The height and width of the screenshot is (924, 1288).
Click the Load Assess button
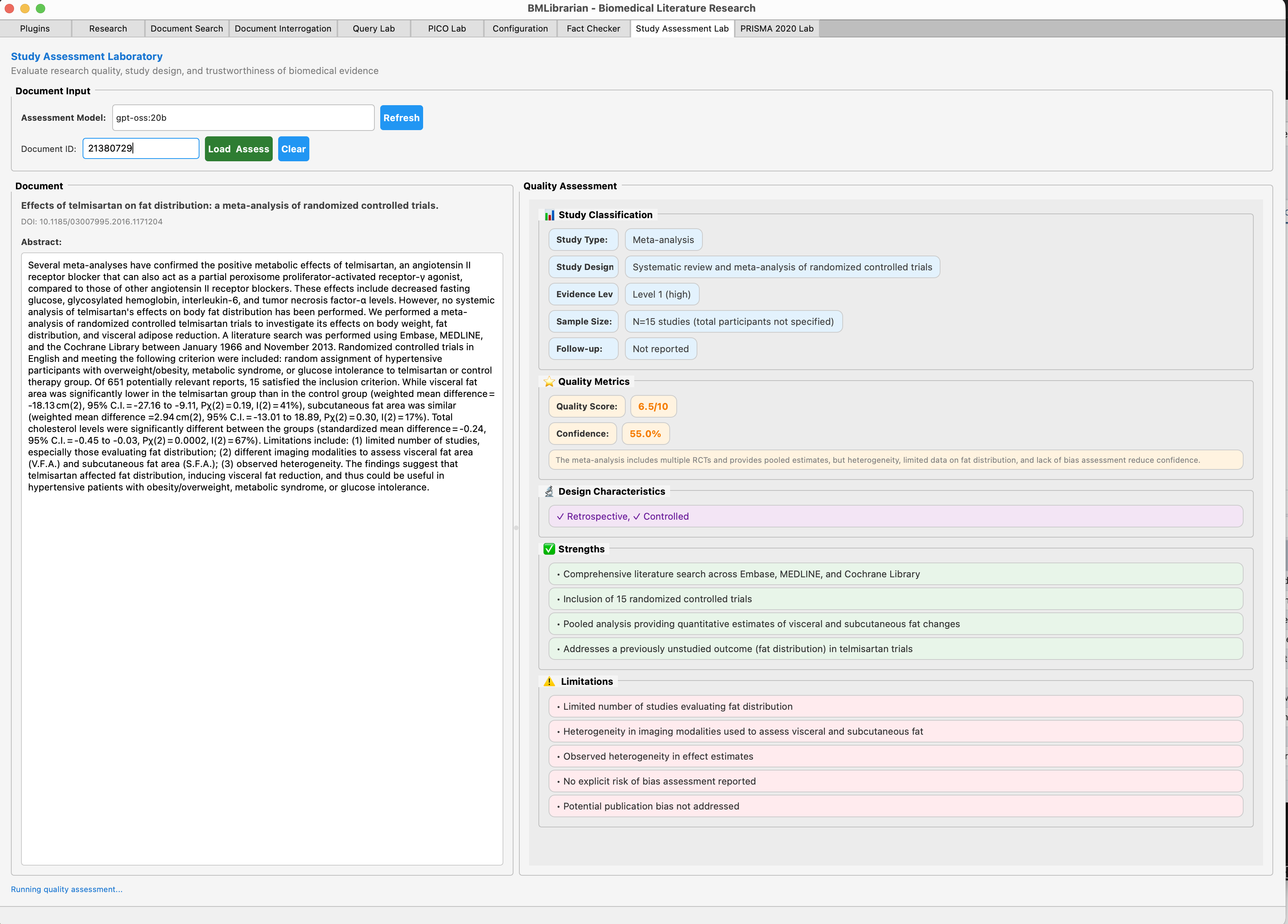click(x=238, y=149)
